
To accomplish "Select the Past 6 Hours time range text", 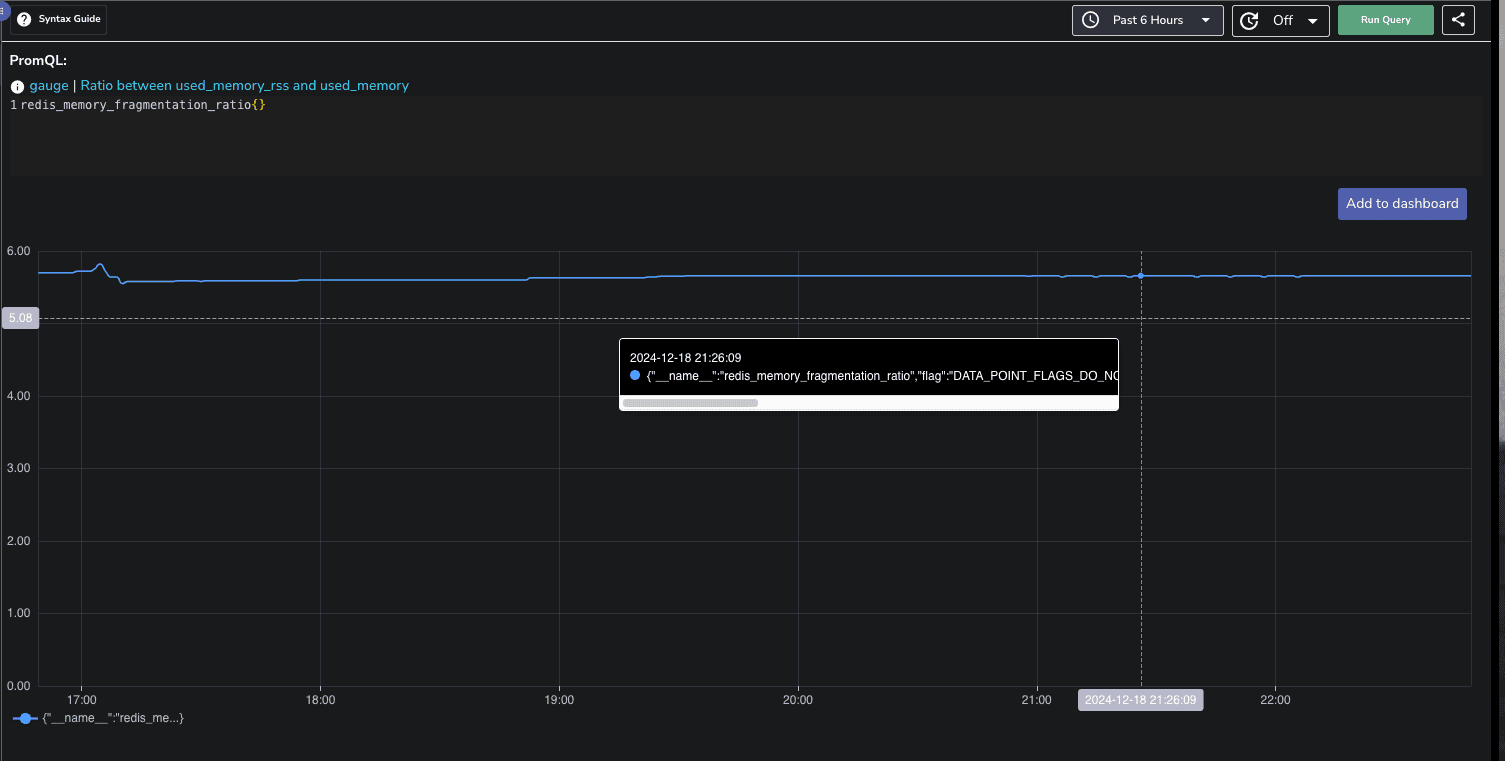I will [1147, 20].
